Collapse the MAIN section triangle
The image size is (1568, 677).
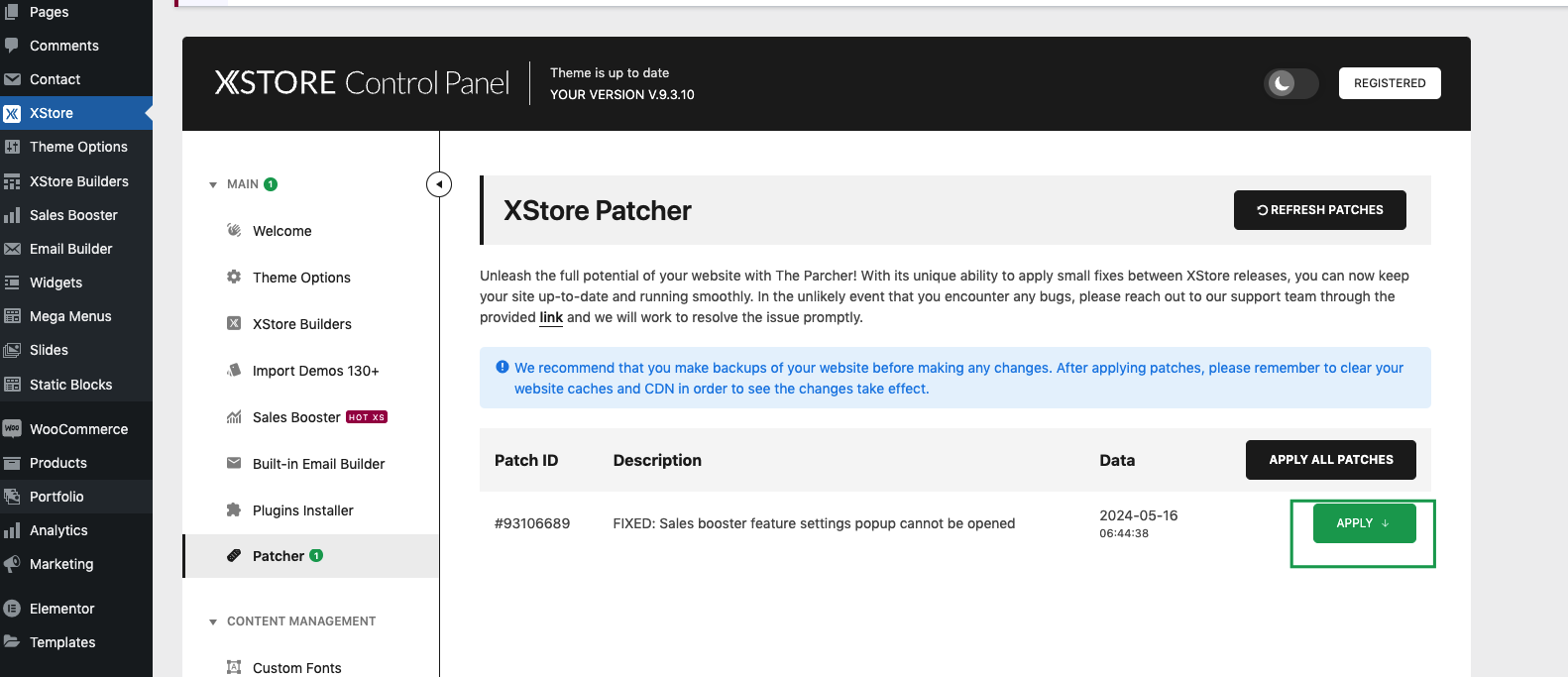tap(213, 185)
